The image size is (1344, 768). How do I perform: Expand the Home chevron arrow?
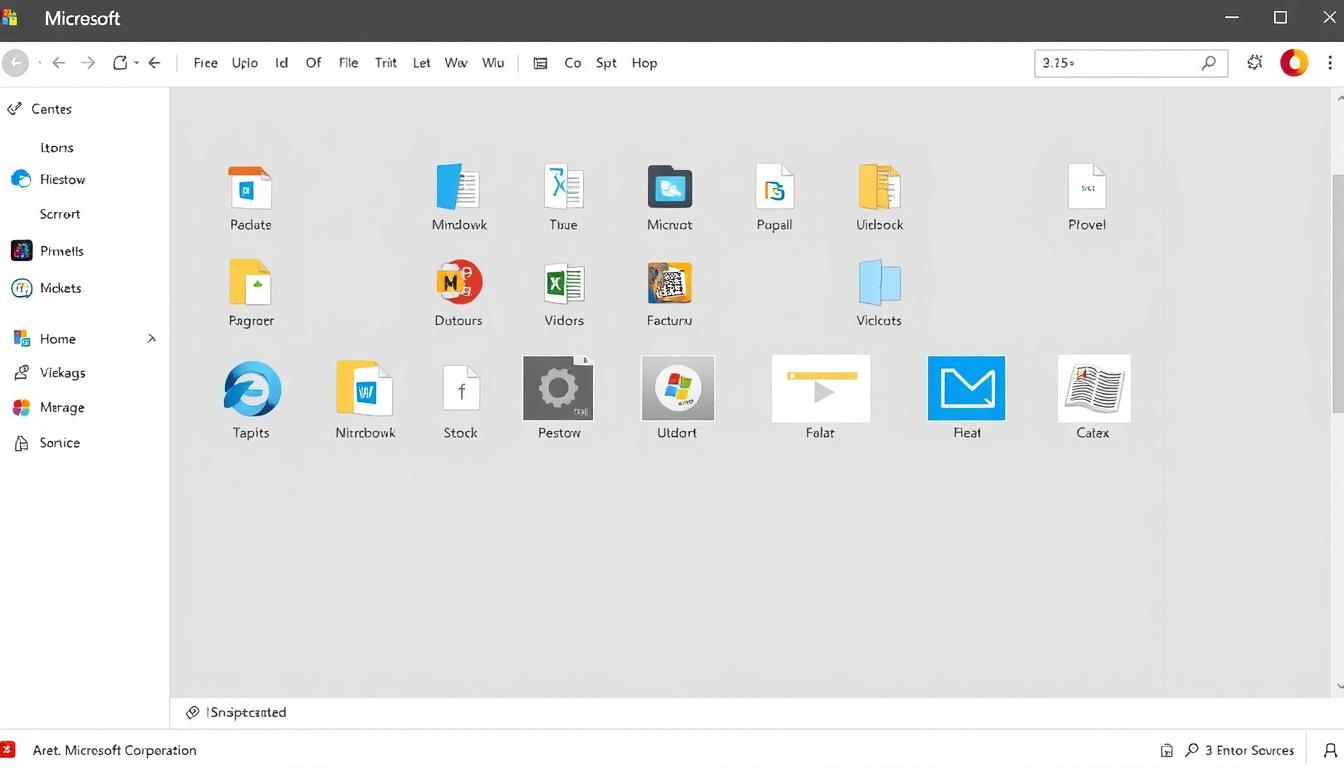pos(152,339)
